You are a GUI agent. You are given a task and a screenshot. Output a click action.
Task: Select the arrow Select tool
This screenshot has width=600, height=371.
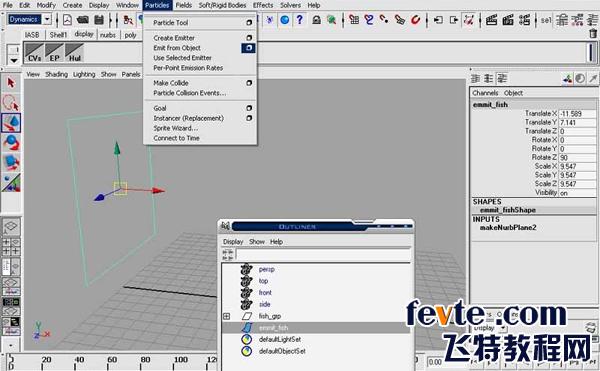pyautogui.click(x=11, y=83)
